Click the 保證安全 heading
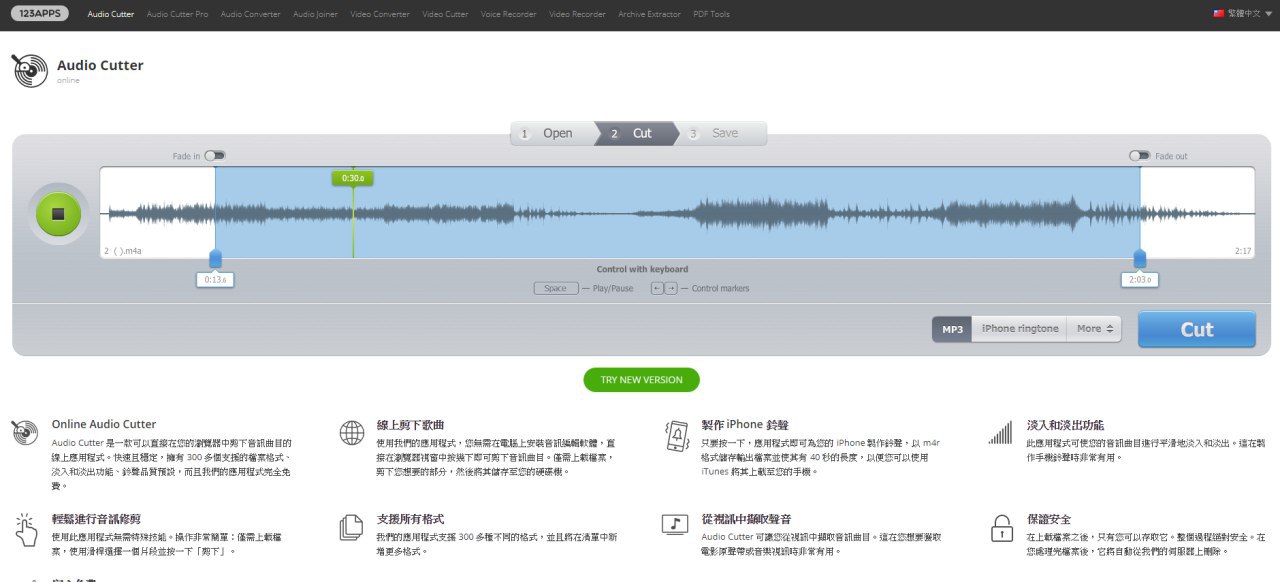This screenshot has width=1280, height=582. (x=1048, y=519)
